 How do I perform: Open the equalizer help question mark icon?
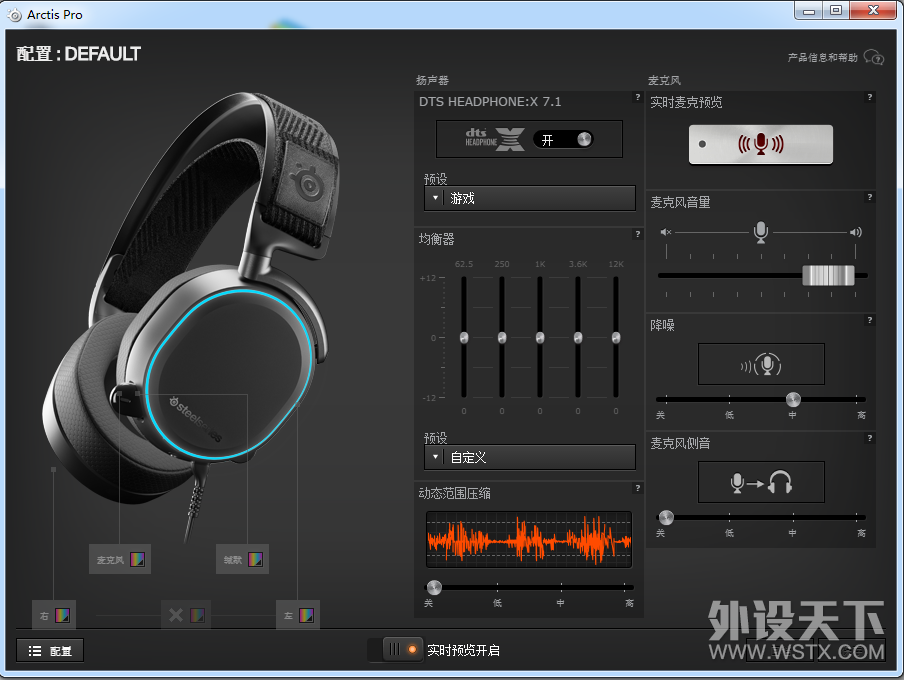(638, 234)
